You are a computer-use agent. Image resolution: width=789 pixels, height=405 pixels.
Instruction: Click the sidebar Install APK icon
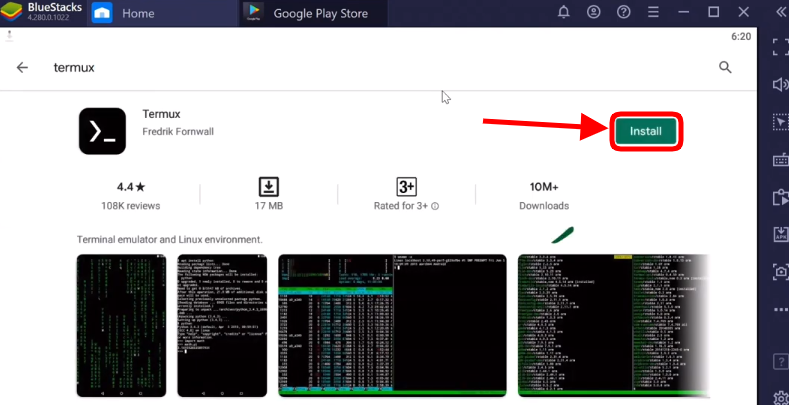tap(780, 234)
